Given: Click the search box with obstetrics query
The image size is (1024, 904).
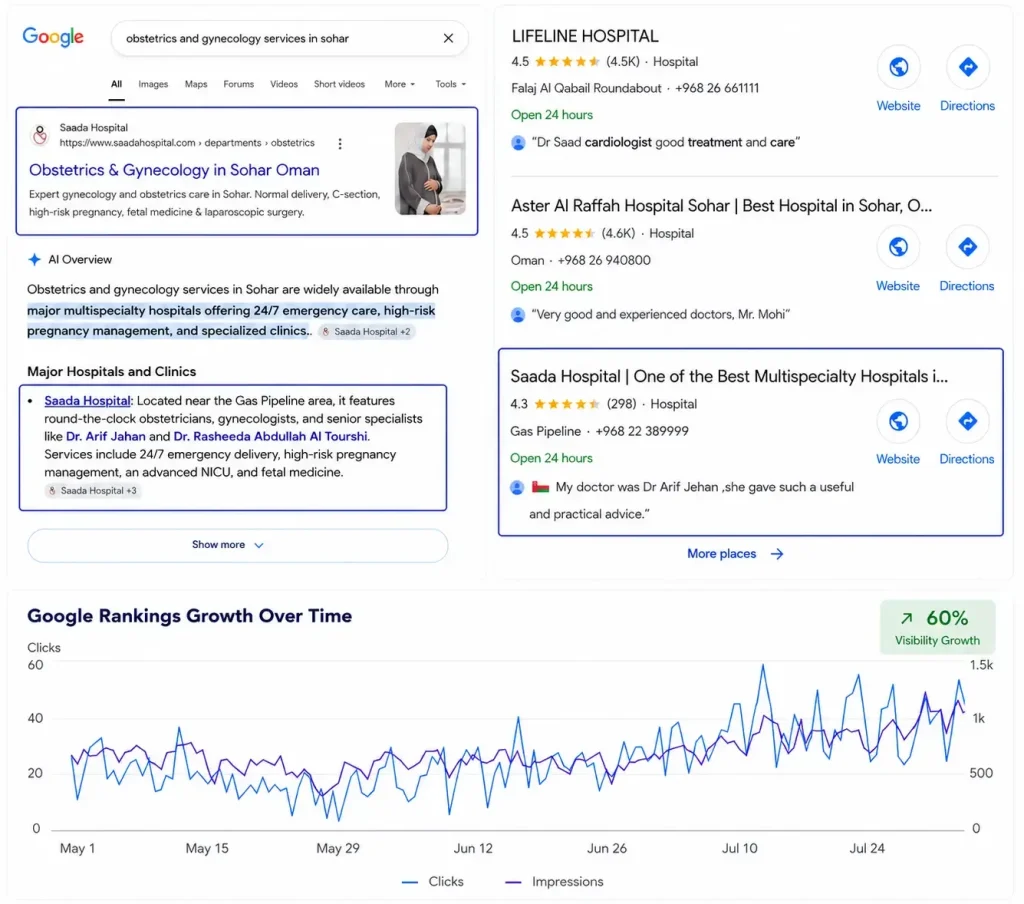Looking at the screenshot, I should pyautogui.click(x=289, y=39).
